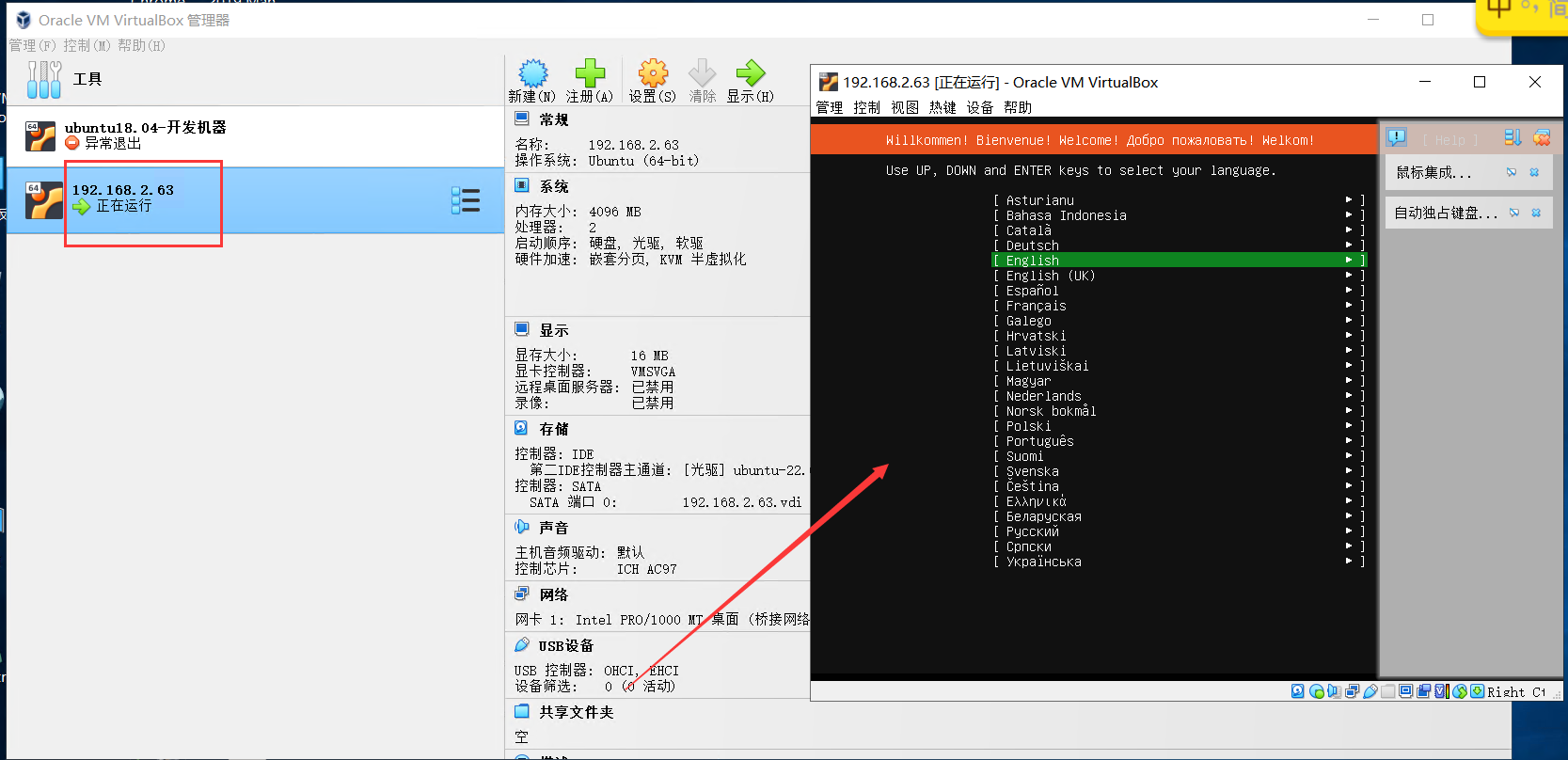Click the notification sort order icon
The width and height of the screenshot is (1568, 760).
(1513, 138)
